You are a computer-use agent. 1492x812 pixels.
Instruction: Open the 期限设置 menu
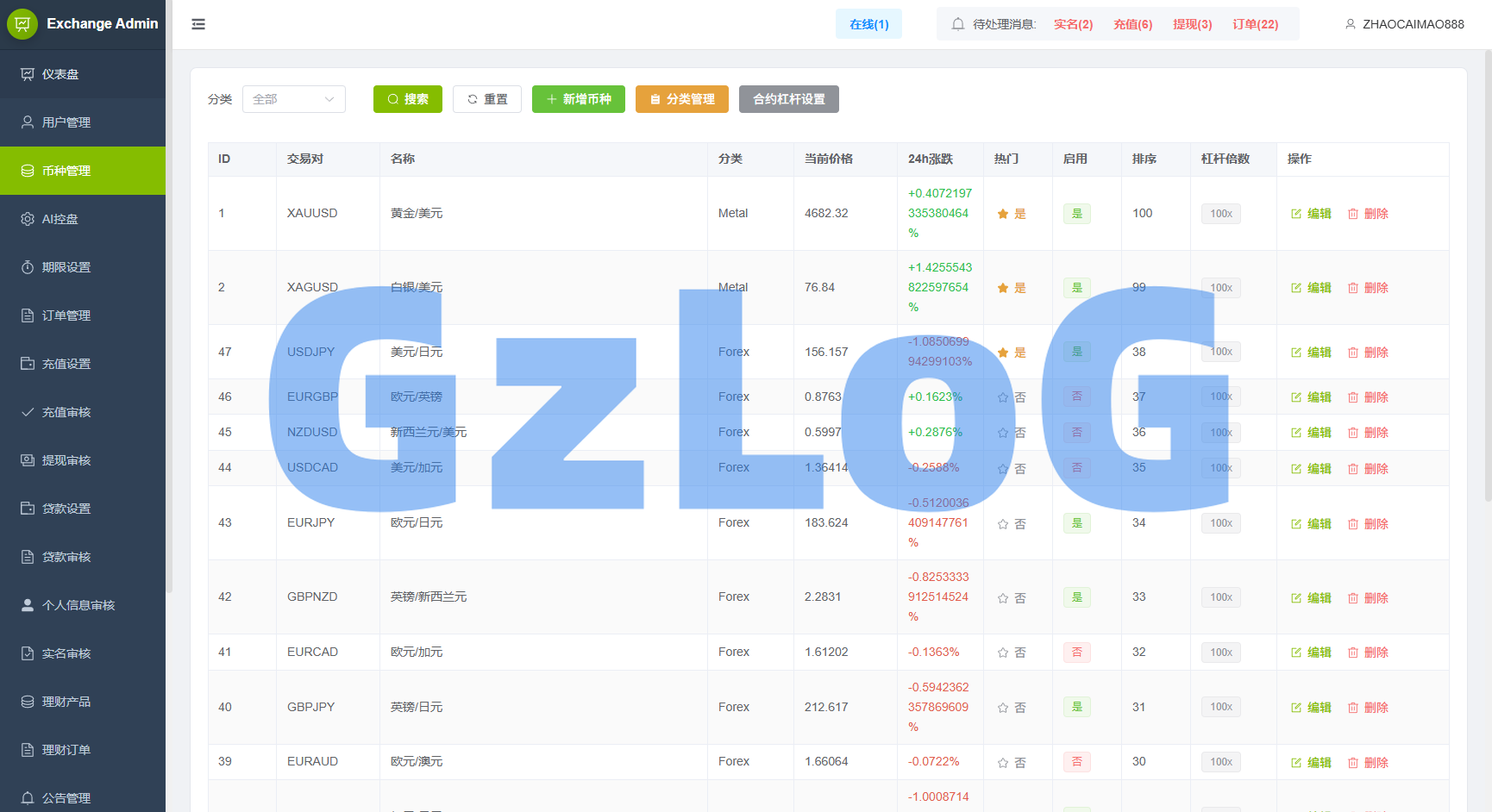click(x=83, y=267)
